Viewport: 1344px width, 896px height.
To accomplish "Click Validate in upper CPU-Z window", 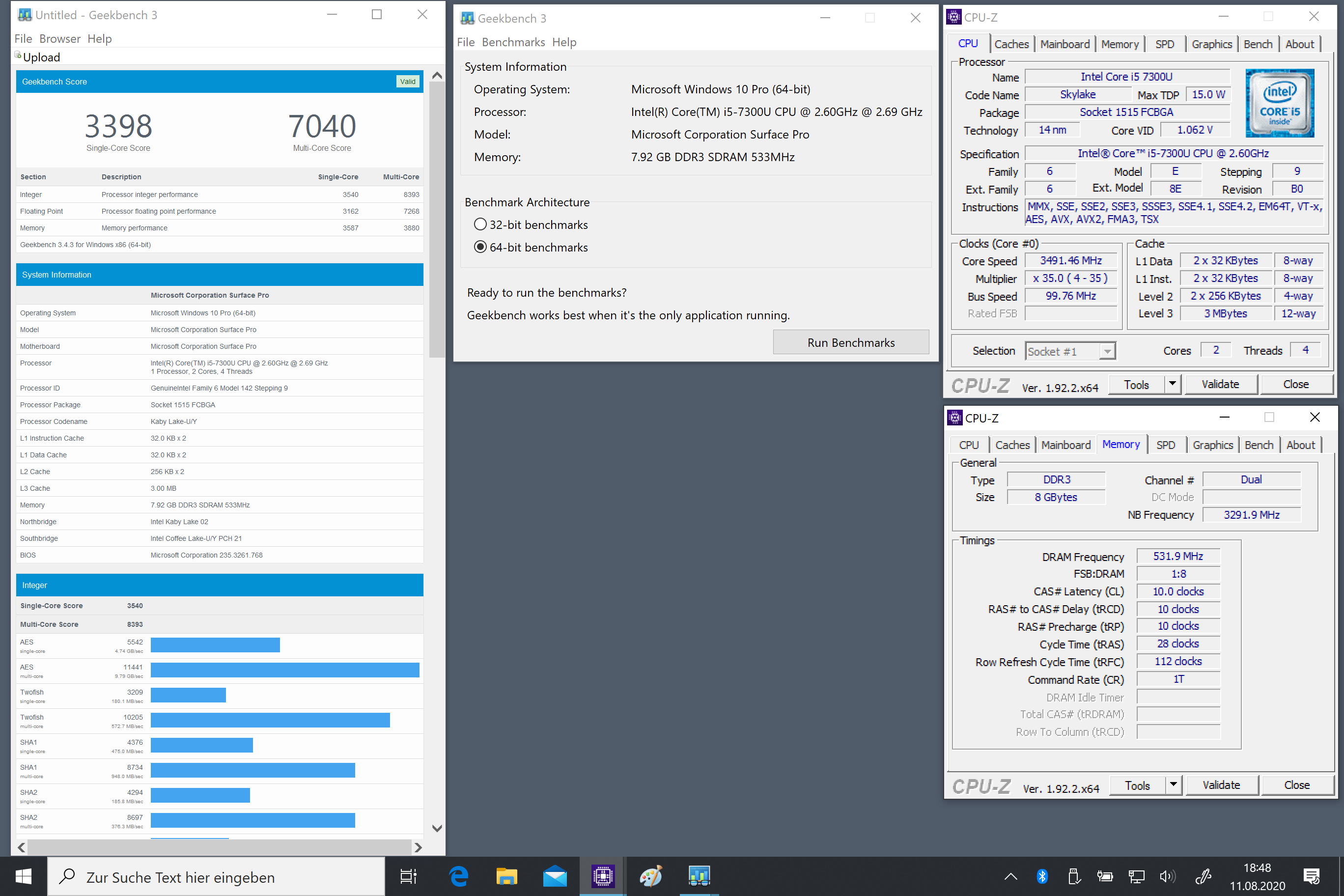I will click(x=1221, y=384).
